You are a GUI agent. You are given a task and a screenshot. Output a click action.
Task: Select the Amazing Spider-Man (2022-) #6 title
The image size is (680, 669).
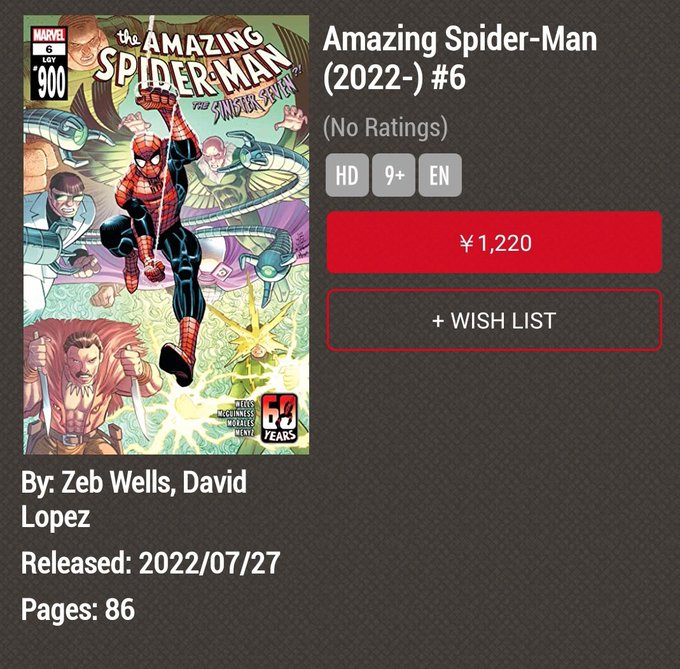[460, 58]
